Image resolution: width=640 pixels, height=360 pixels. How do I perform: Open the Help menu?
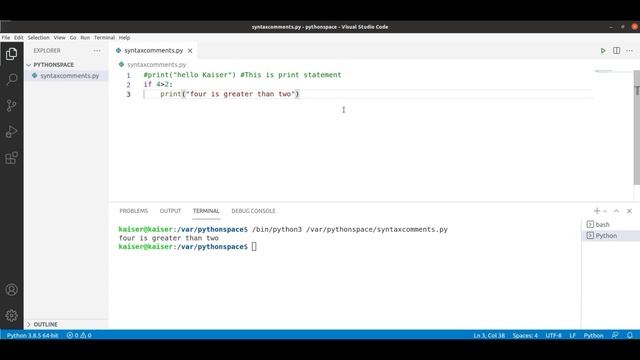[124, 38]
